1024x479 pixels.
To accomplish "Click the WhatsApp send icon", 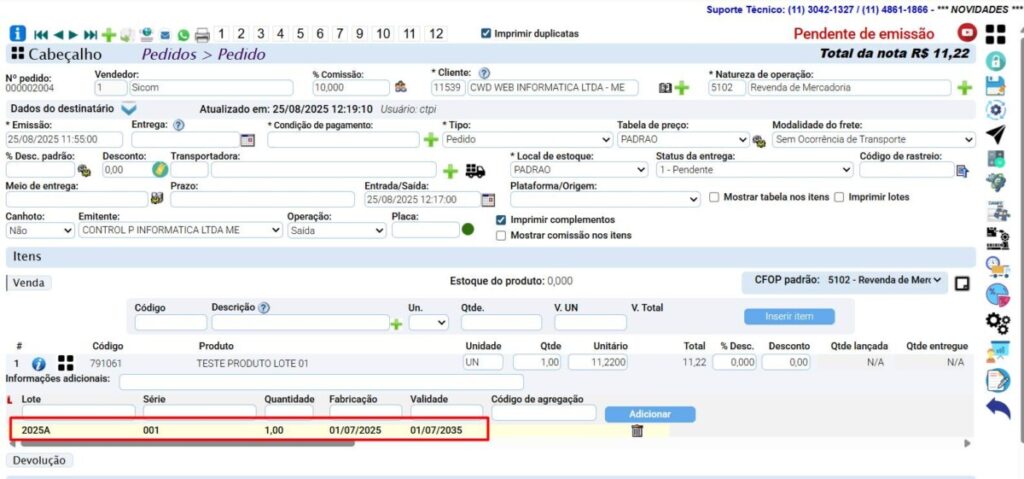I will coord(183,34).
